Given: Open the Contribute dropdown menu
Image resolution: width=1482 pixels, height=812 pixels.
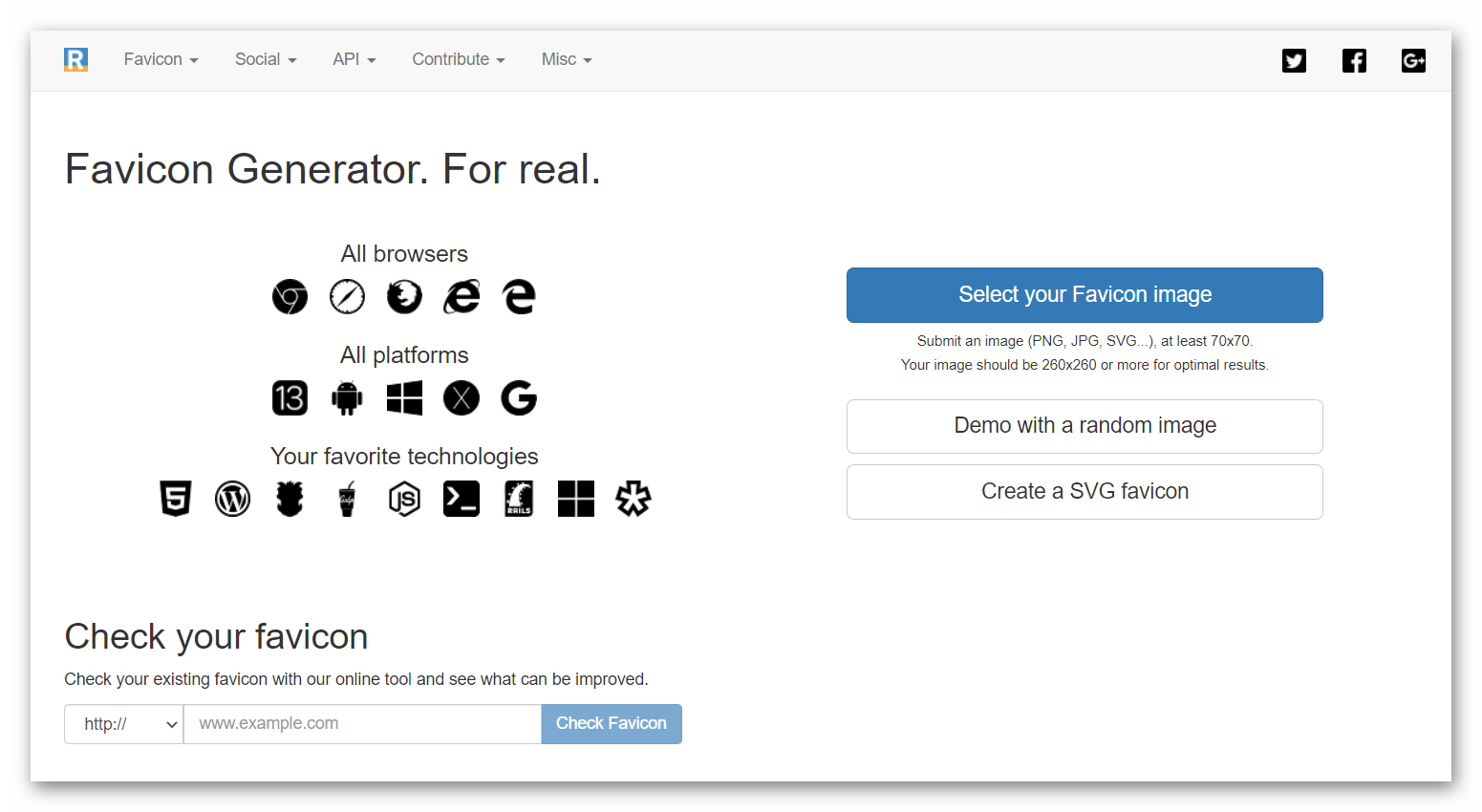Looking at the screenshot, I should pyautogui.click(x=459, y=59).
